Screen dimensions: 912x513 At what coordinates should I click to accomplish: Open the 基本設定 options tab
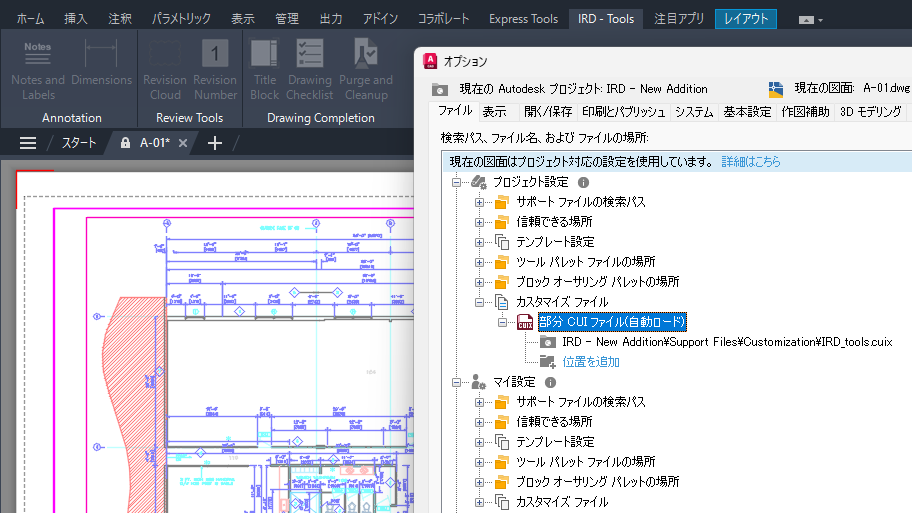tap(747, 112)
